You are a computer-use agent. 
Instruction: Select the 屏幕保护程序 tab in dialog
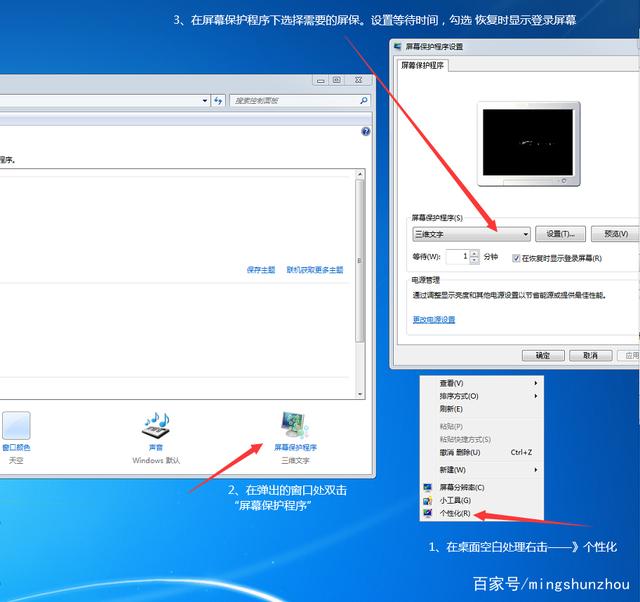coord(422,65)
